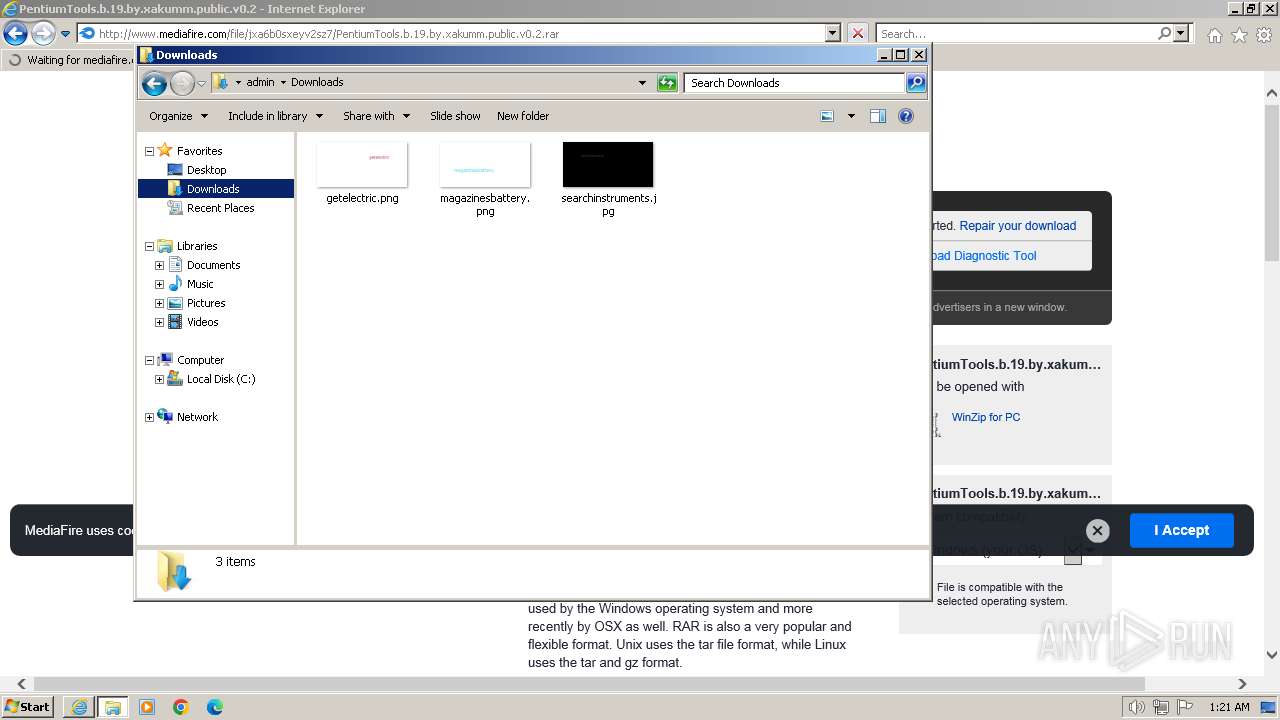The image size is (1280, 720).
Task: Open Internet Explorer favorites star
Action: tap(1239, 35)
